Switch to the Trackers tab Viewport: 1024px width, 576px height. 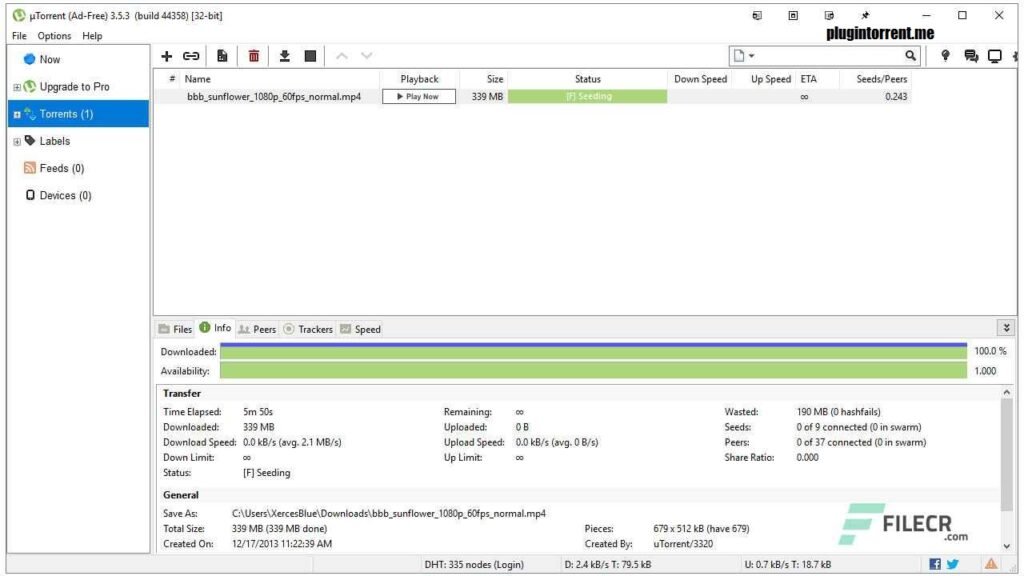click(x=308, y=329)
